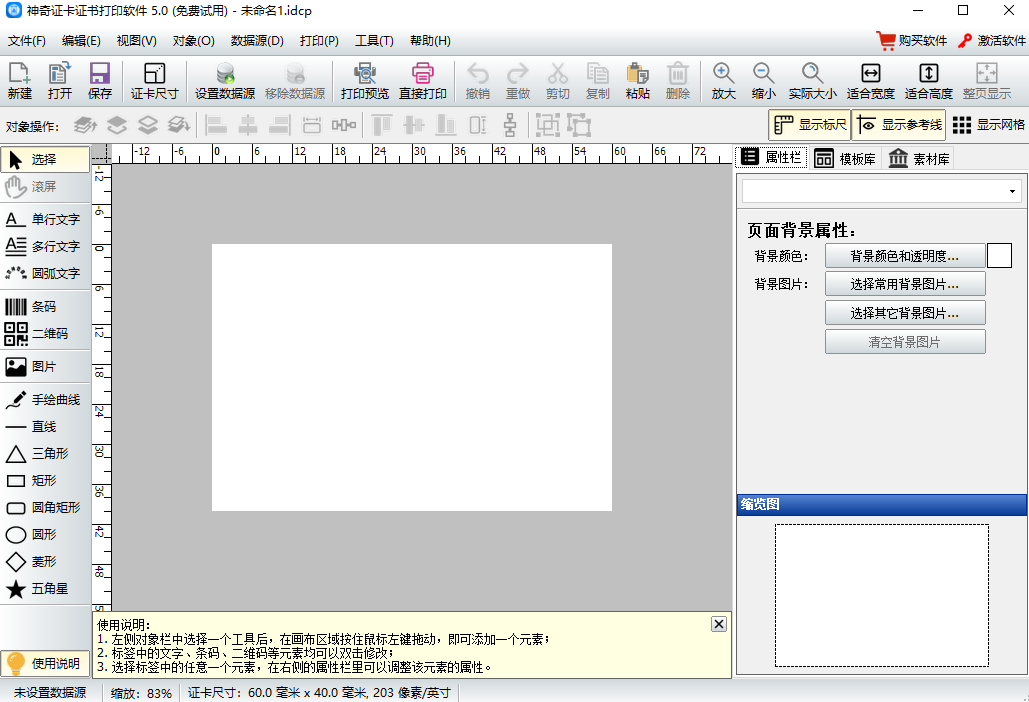Select the 三角形 triangle tool

45,453
